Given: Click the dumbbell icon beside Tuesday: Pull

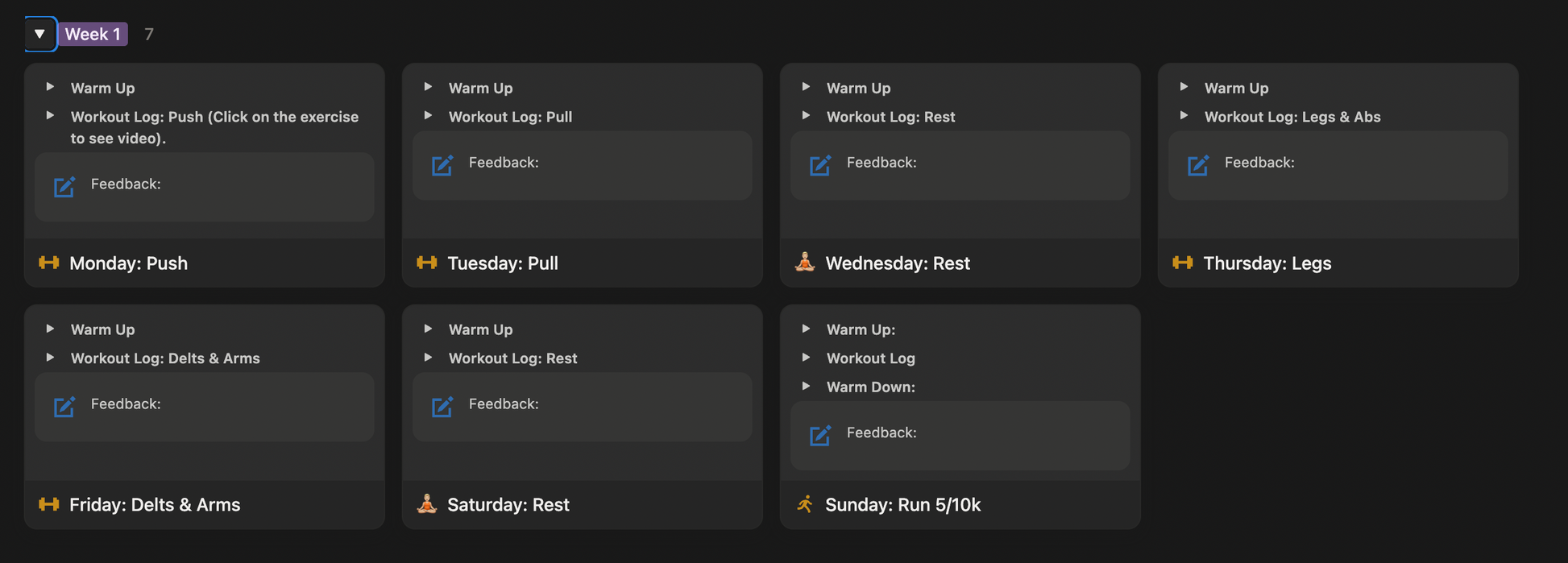Looking at the screenshot, I should coord(427,263).
